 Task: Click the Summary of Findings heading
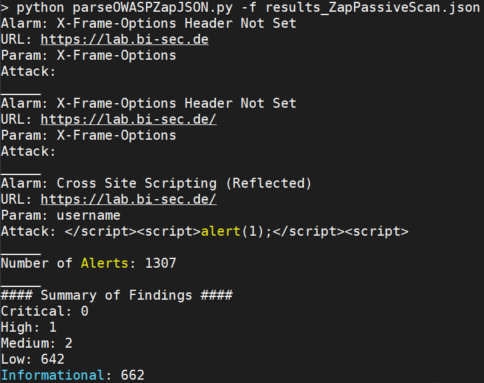click(117, 295)
